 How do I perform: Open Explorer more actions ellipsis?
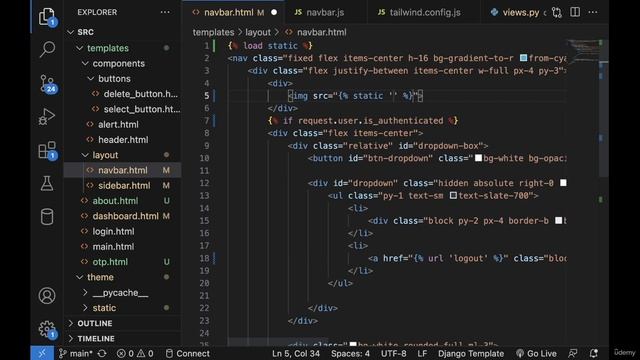click(x=165, y=12)
